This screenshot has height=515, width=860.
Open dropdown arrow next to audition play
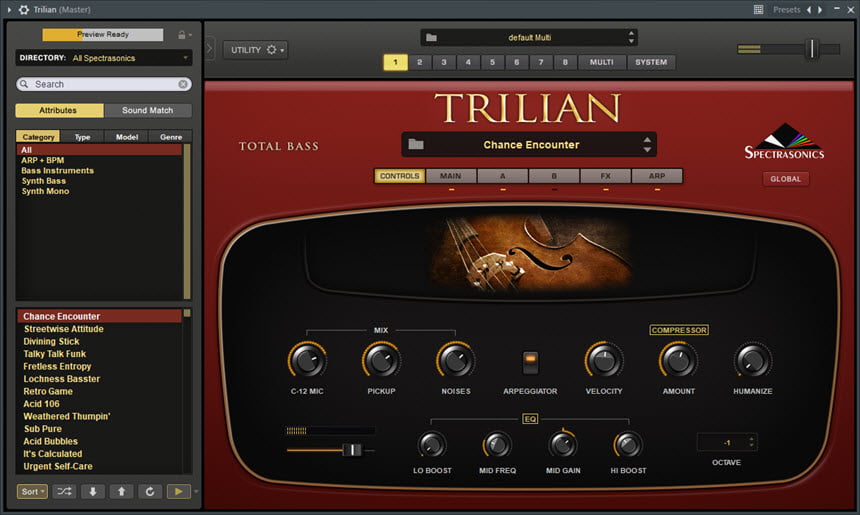coord(196,491)
